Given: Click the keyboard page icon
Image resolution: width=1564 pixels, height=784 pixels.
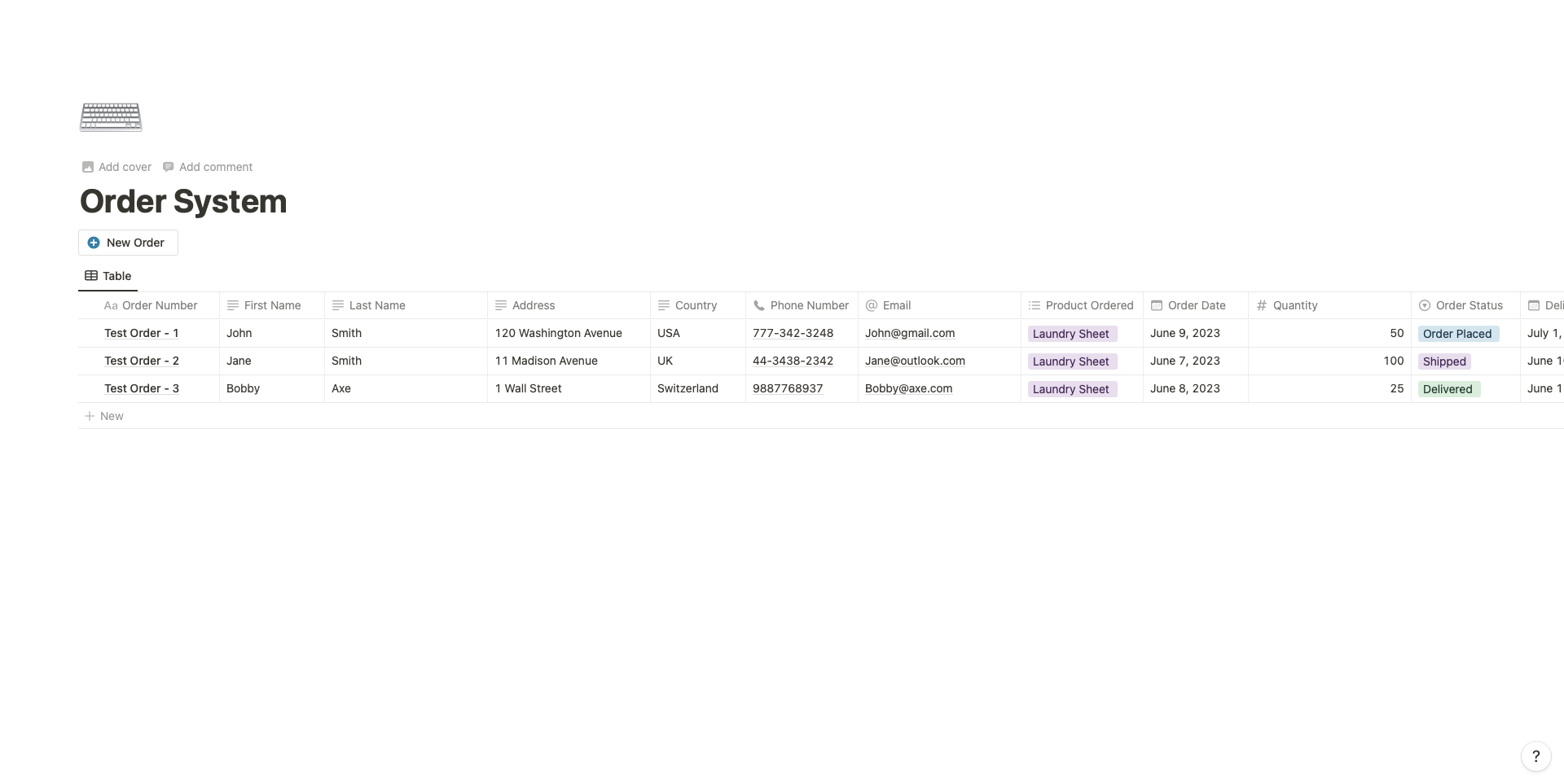Looking at the screenshot, I should 111,117.
